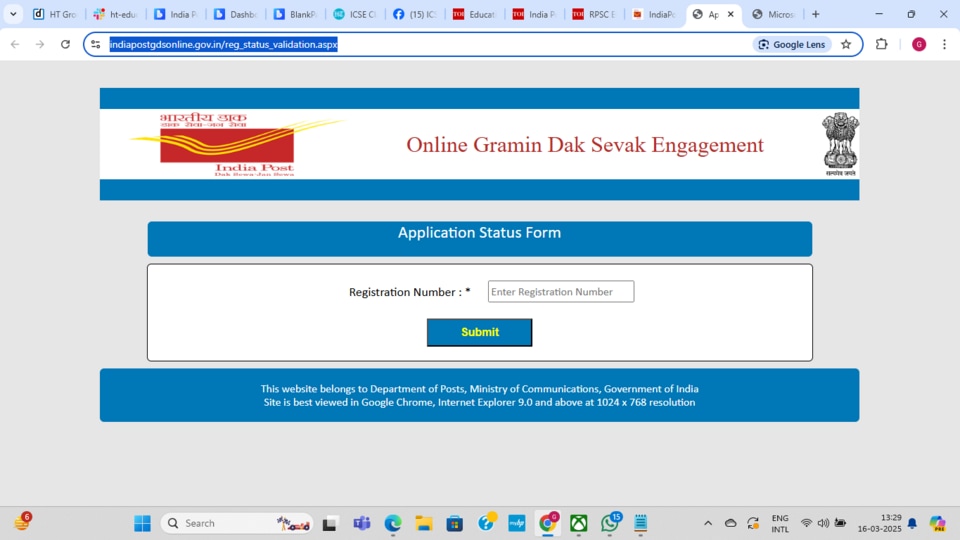The height and width of the screenshot is (540, 960).
Task: Open Microsoft Edge from the taskbar
Action: pos(392,523)
